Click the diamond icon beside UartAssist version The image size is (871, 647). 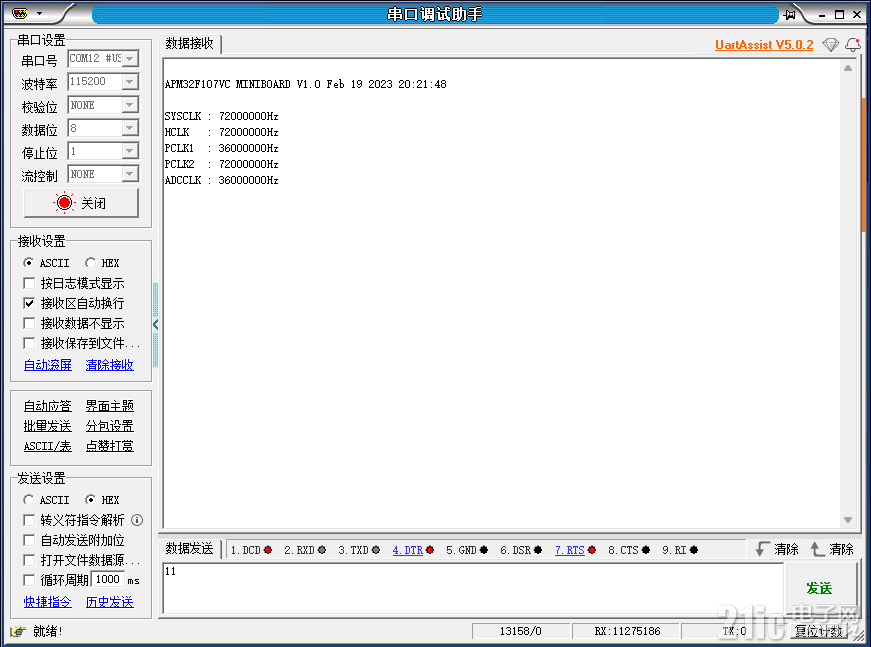tap(830, 45)
